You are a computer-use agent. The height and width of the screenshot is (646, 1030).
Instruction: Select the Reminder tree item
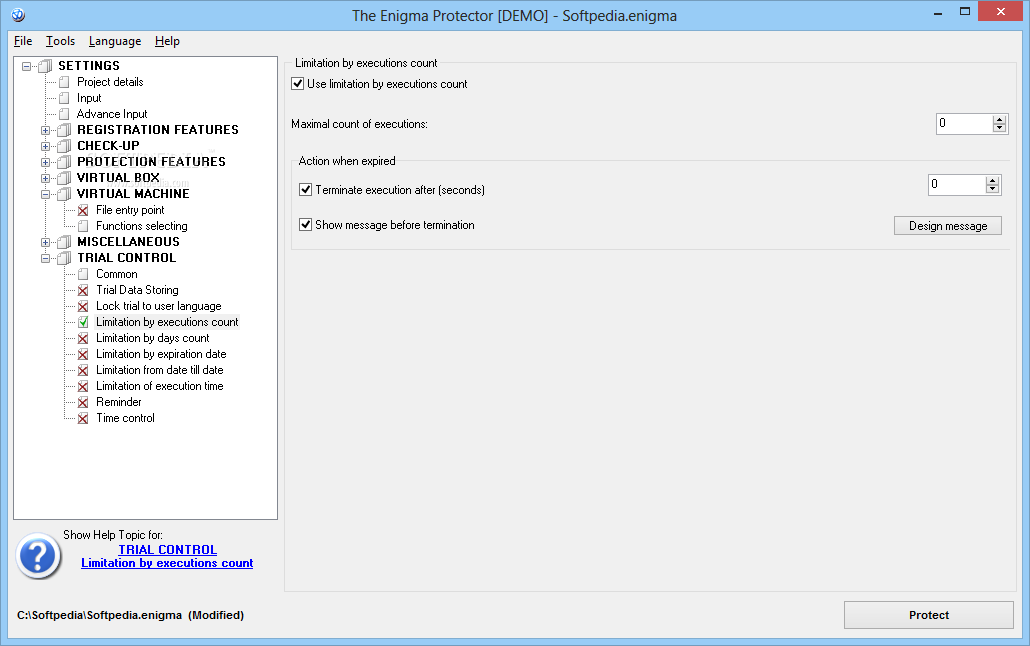118,402
